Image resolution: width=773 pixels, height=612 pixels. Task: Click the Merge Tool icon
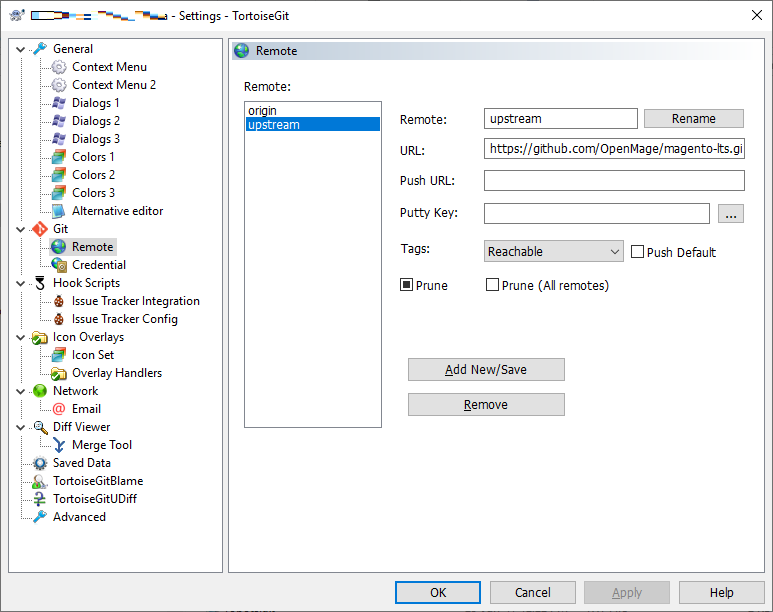pos(59,445)
